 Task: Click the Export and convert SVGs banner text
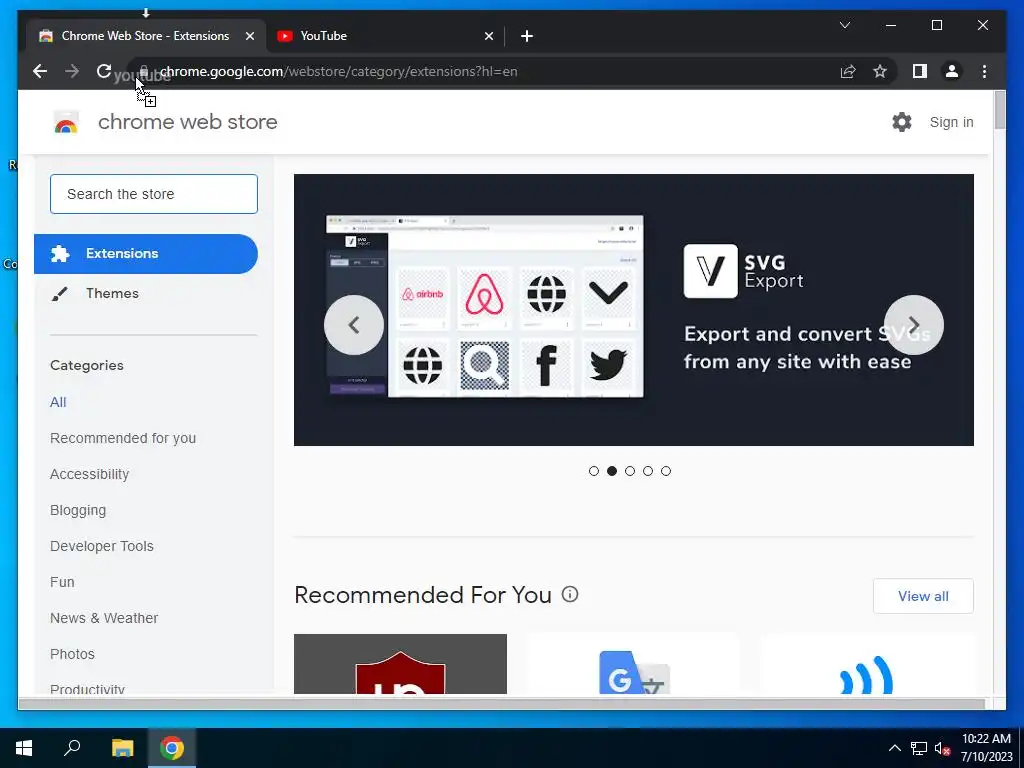(807, 347)
